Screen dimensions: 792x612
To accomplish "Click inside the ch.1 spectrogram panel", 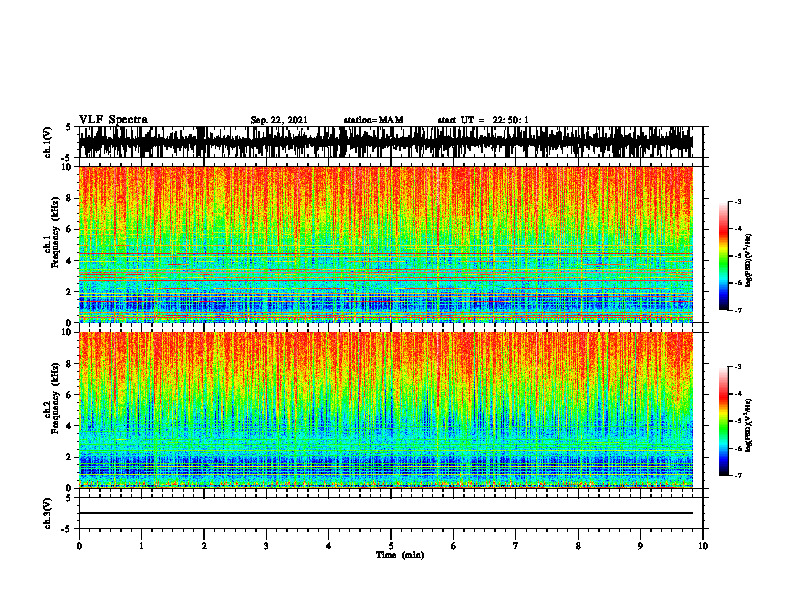I will tap(386, 244).
